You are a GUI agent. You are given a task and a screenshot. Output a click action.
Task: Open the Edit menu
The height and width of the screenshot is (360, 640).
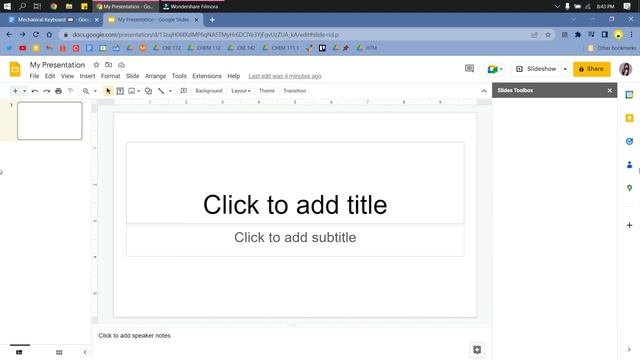tap(50, 76)
